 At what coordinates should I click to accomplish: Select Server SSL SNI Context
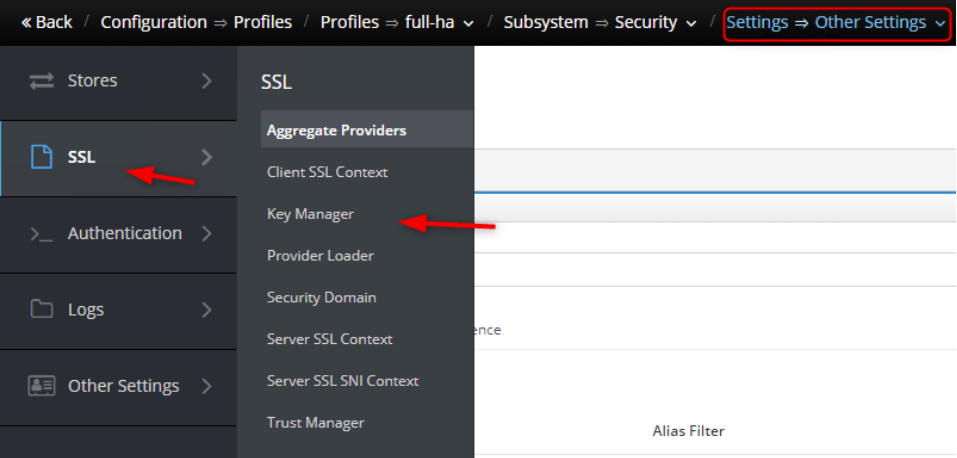point(342,381)
